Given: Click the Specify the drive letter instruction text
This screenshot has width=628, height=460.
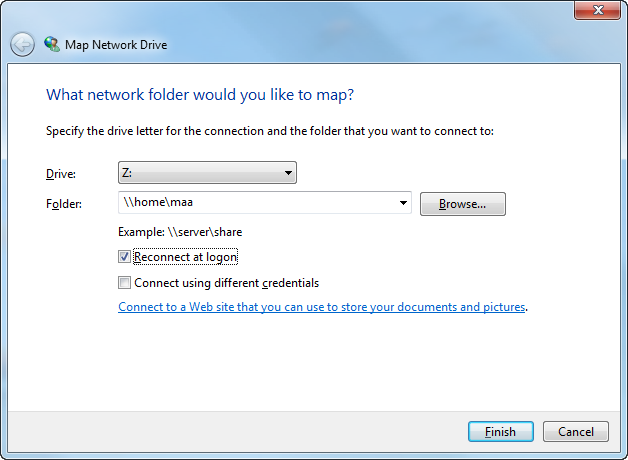Looking at the screenshot, I should 270,131.
